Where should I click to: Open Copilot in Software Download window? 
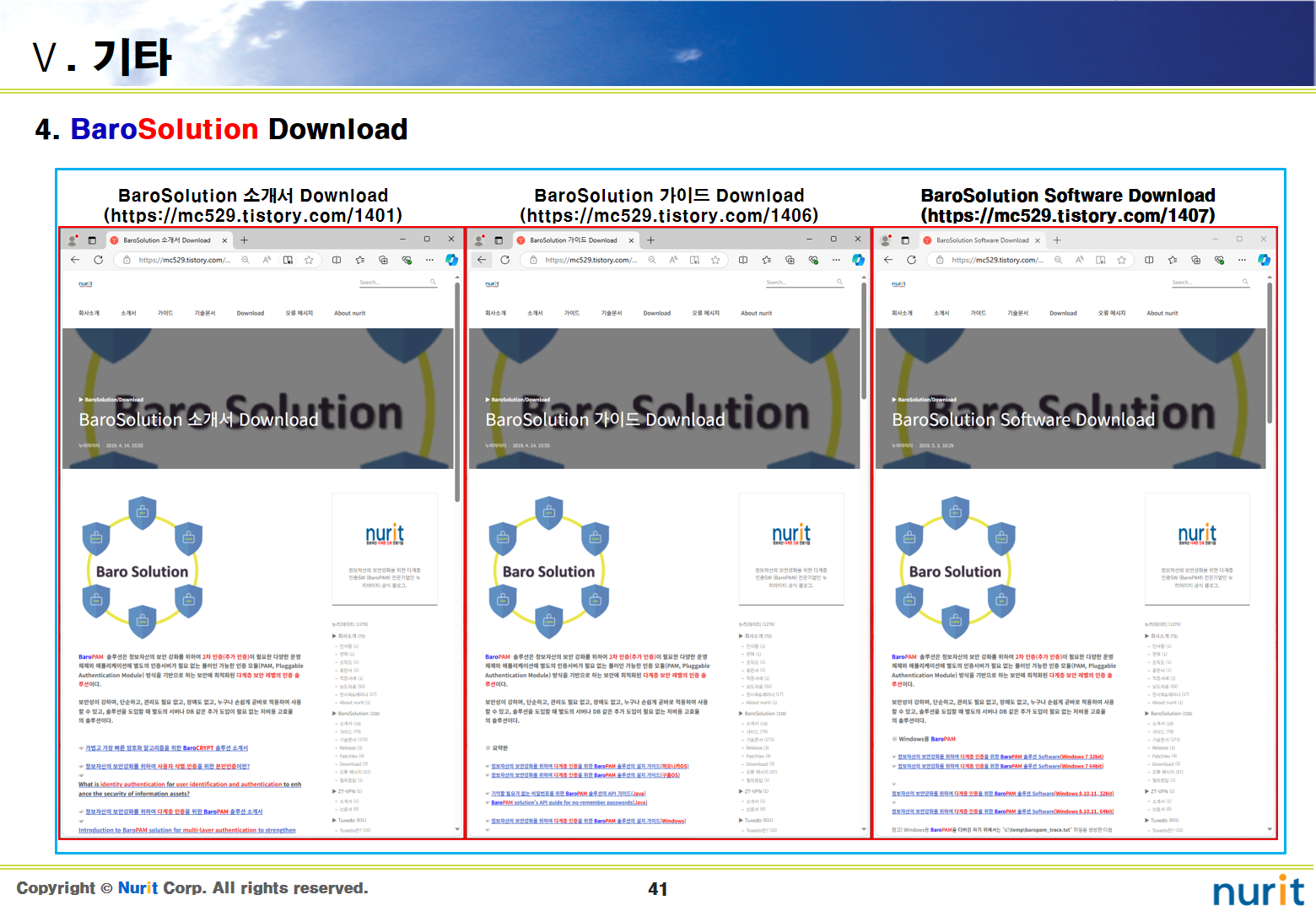1264,260
